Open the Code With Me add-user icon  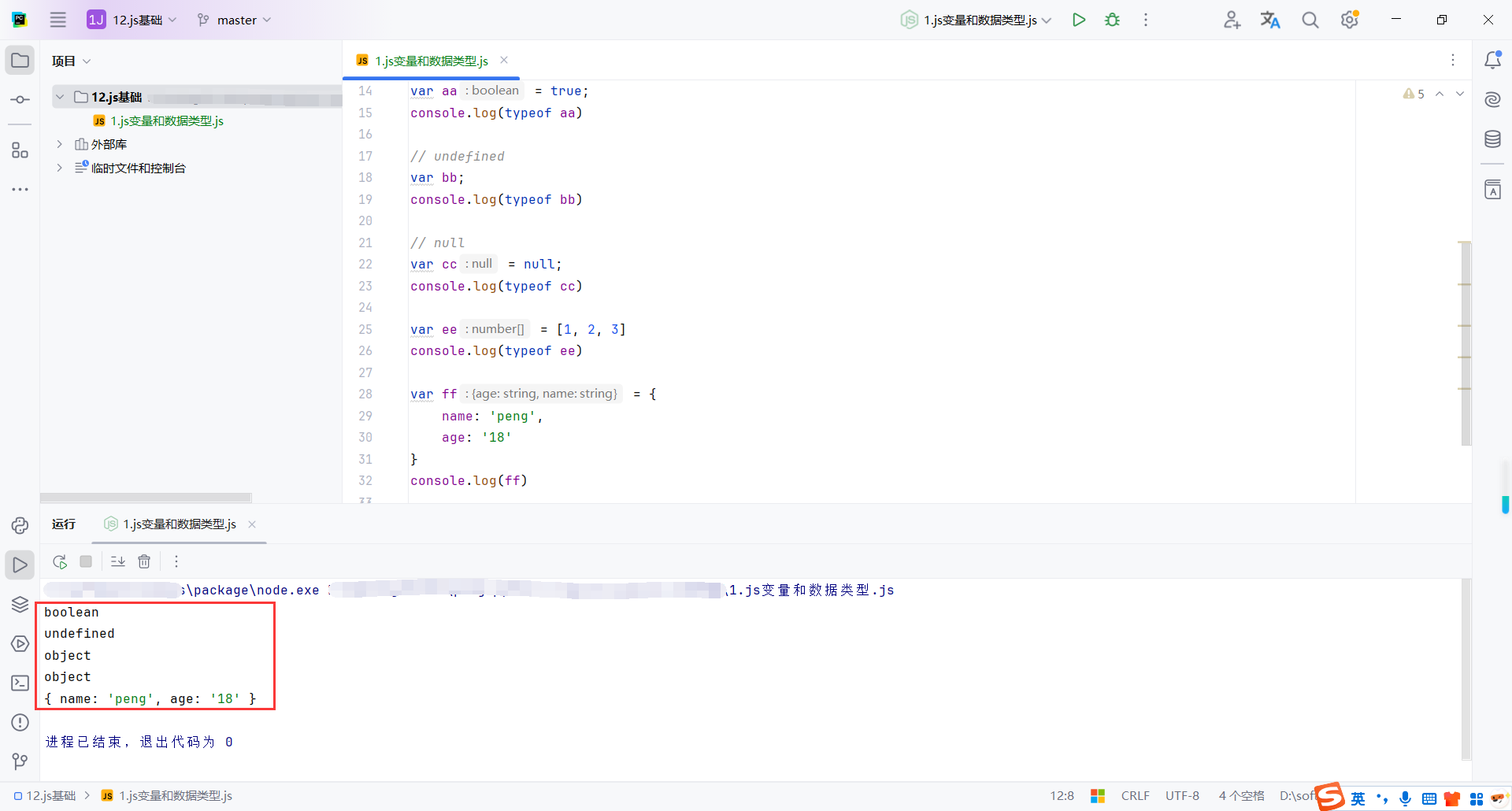pos(1232,20)
